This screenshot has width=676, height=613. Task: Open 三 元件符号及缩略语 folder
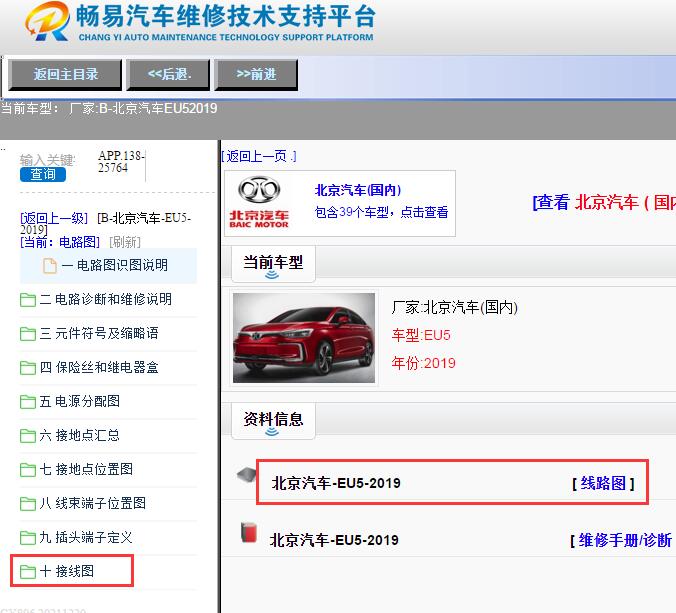99,333
